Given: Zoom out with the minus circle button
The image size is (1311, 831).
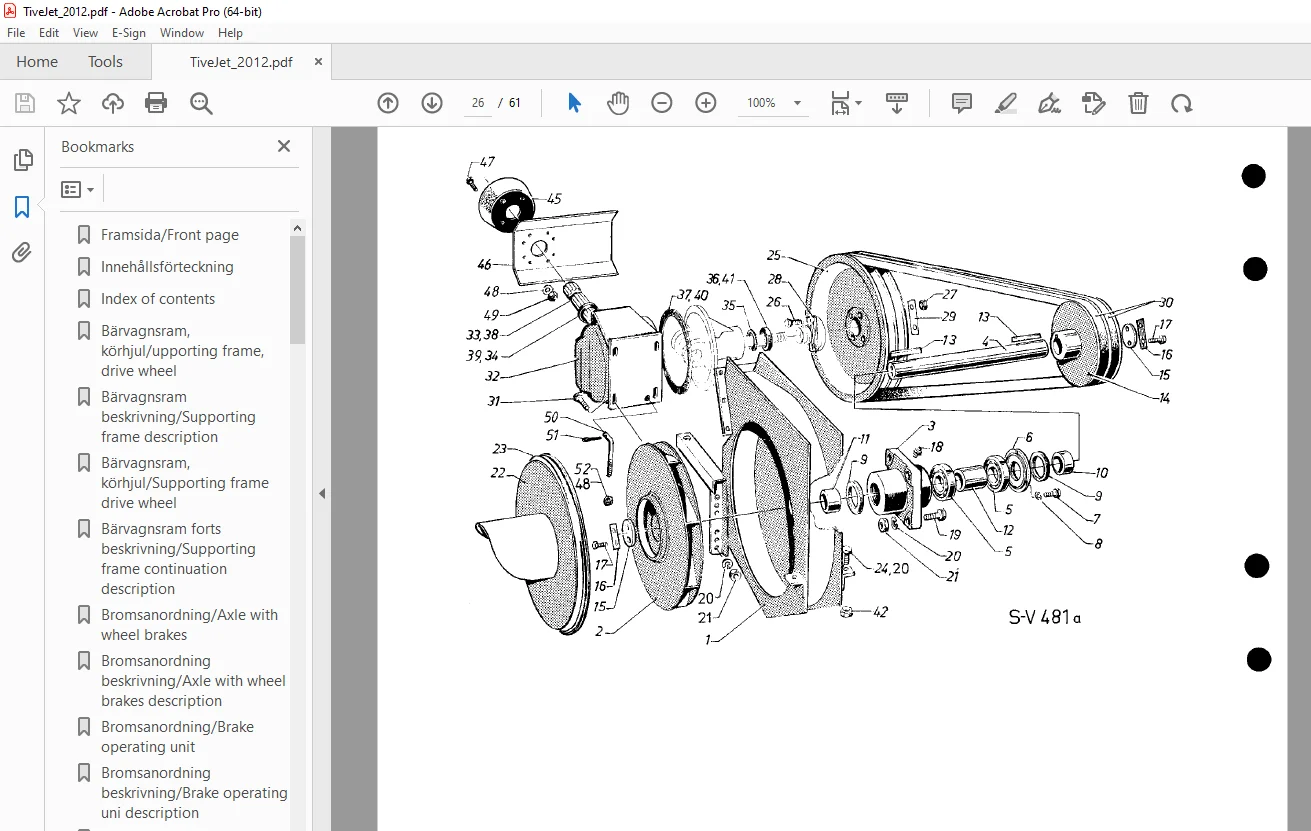Looking at the screenshot, I should (662, 103).
